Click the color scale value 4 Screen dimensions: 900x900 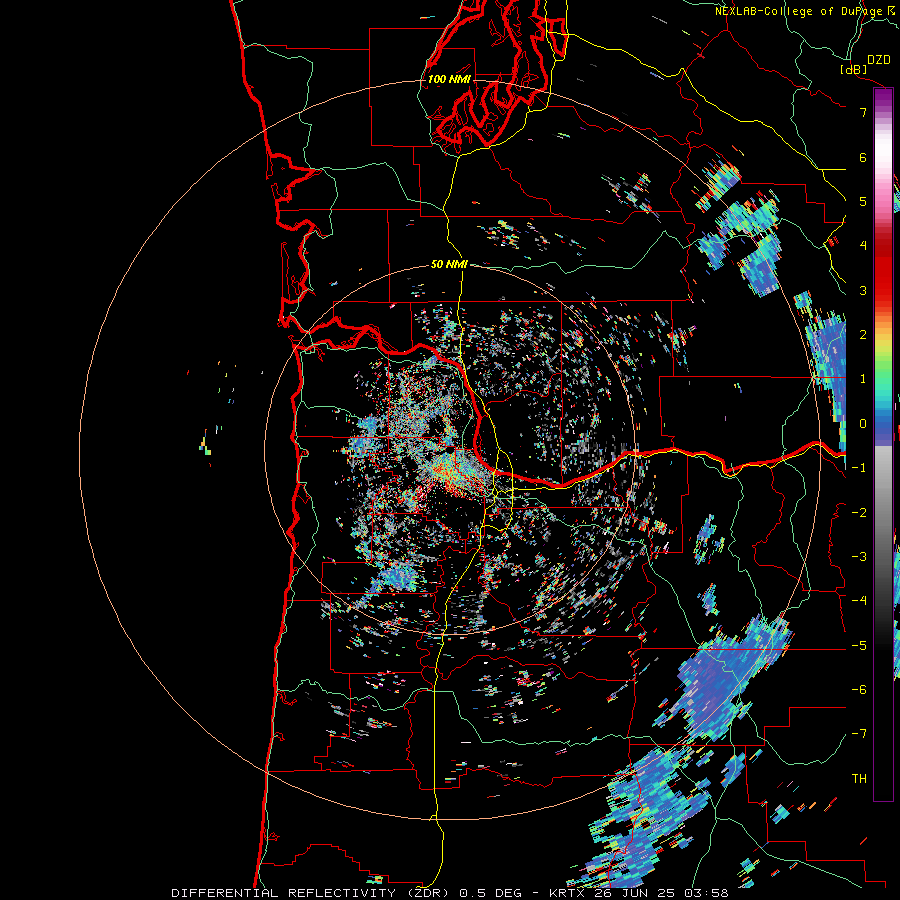(x=863, y=246)
